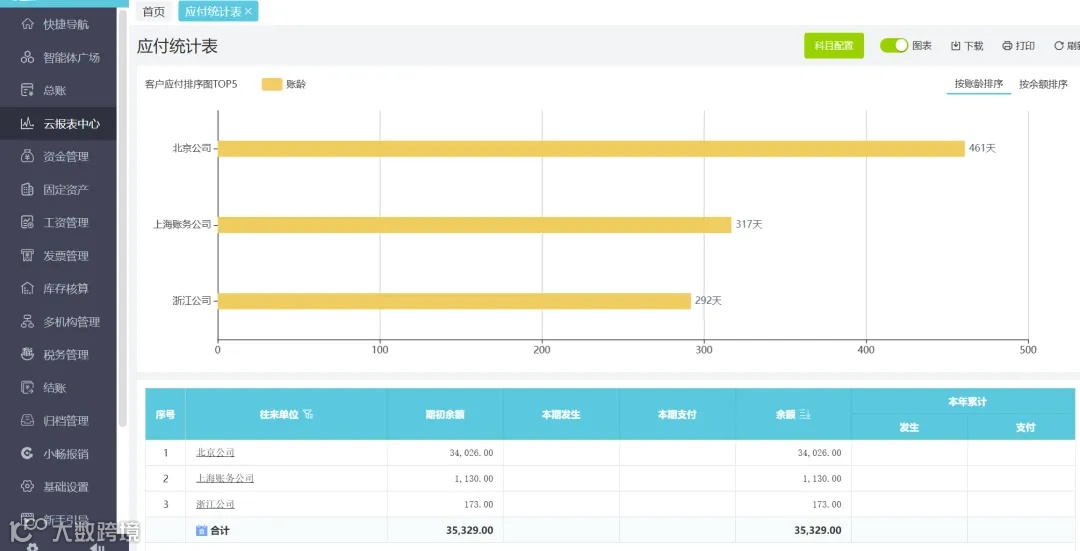Open the 浙江公司 link in table
Screen dimensions: 1080x551
[215, 504]
